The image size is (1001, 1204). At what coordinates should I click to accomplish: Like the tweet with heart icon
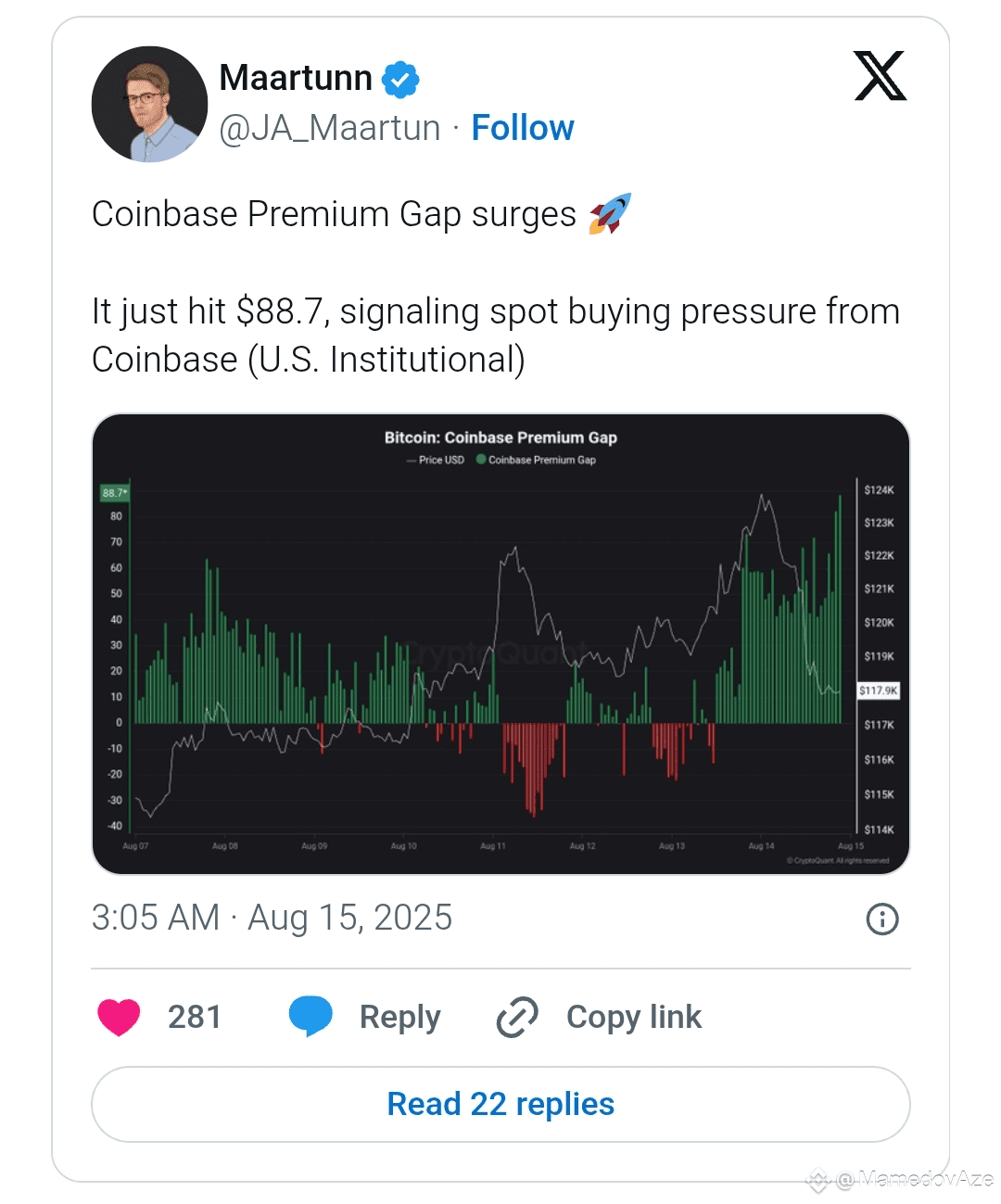tap(119, 1017)
